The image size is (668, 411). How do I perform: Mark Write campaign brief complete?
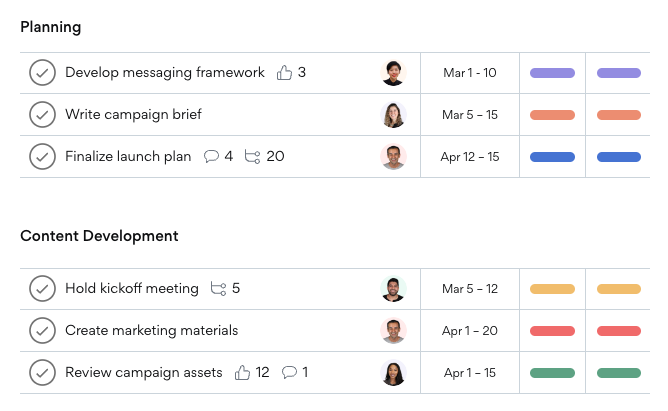42,115
